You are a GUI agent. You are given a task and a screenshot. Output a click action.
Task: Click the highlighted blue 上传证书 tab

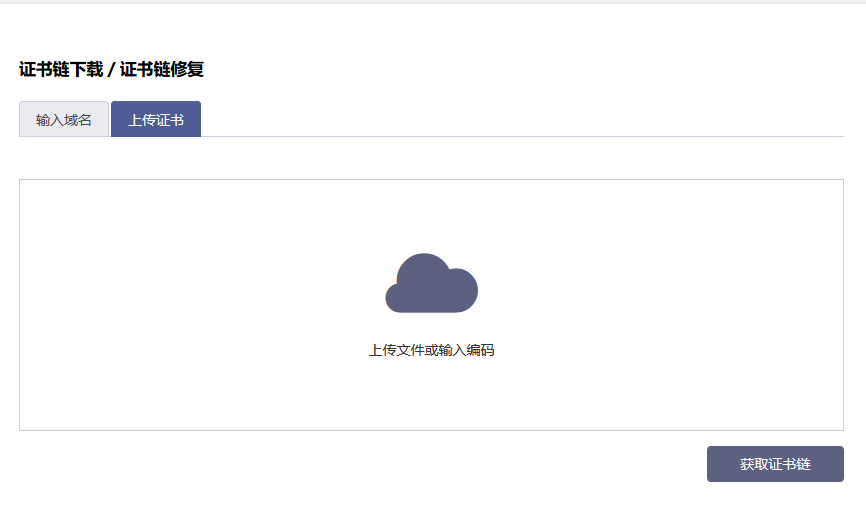[x=156, y=120]
